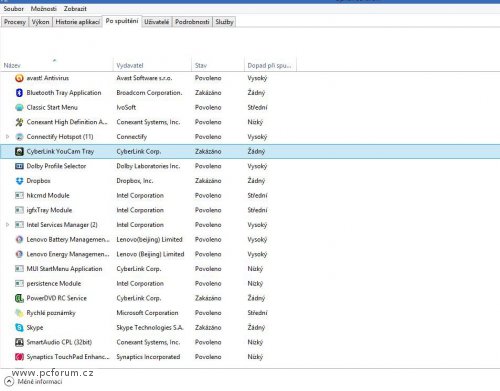Click the Conexant High Definition Audio icon
The width and height of the screenshot is (500, 391).
pyautogui.click(x=19, y=122)
